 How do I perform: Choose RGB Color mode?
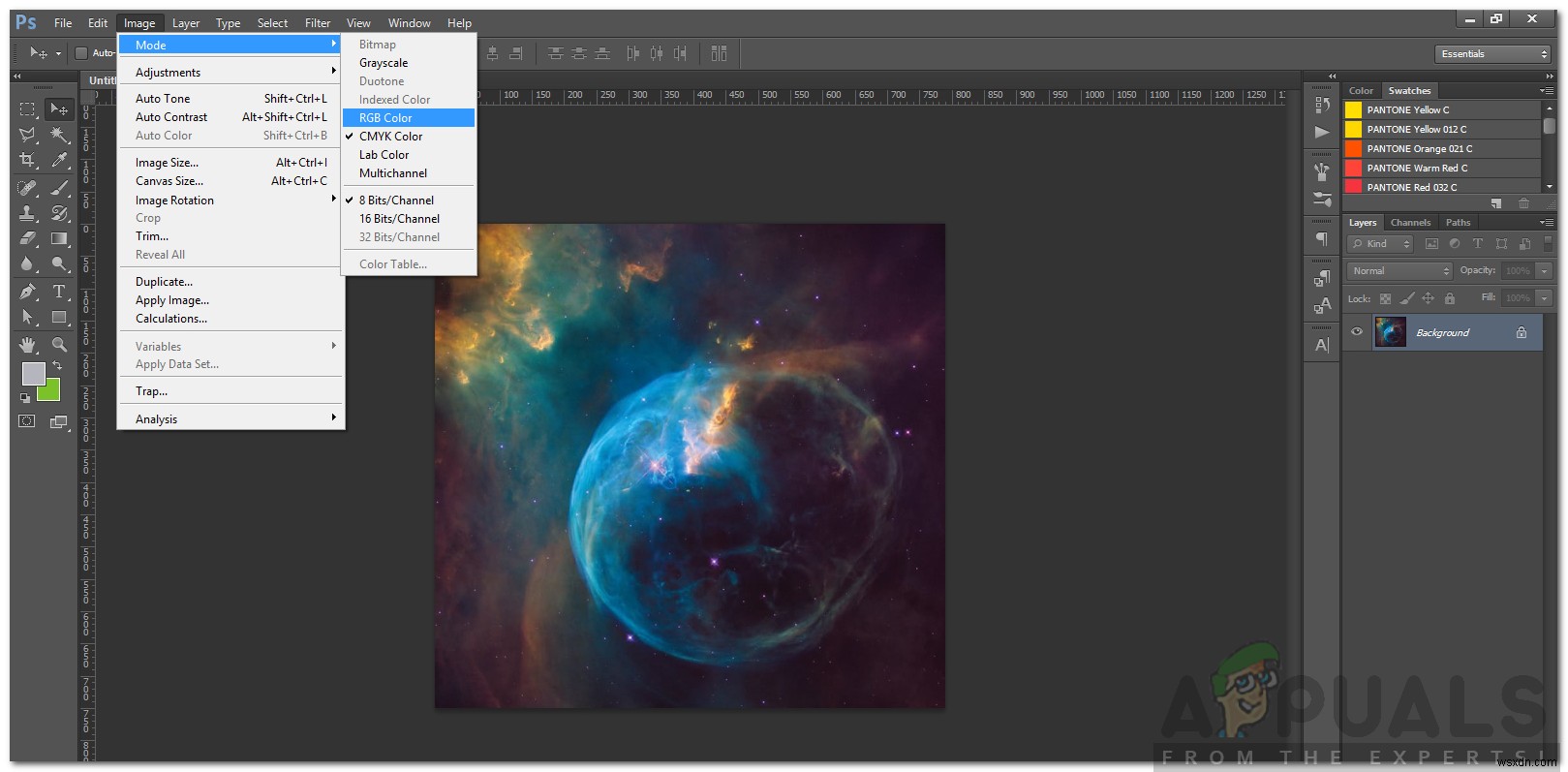click(x=409, y=118)
